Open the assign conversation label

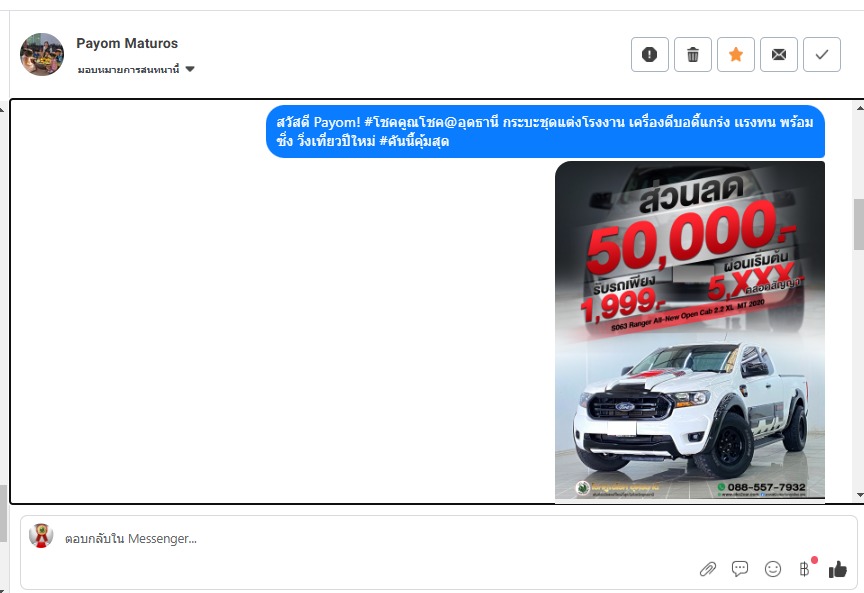point(128,69)
